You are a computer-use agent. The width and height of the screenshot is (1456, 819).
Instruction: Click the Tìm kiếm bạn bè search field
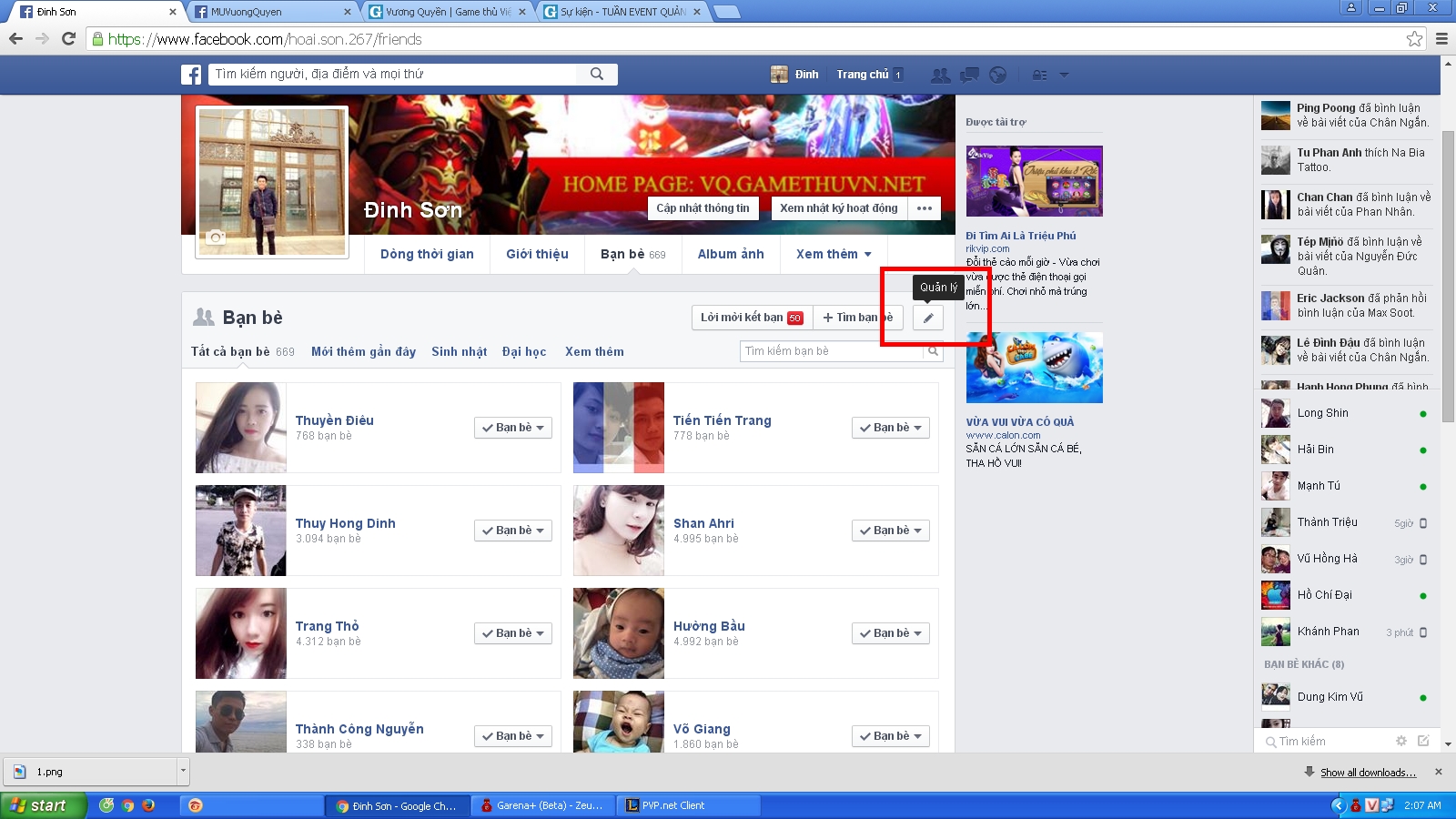coord(831,351)
